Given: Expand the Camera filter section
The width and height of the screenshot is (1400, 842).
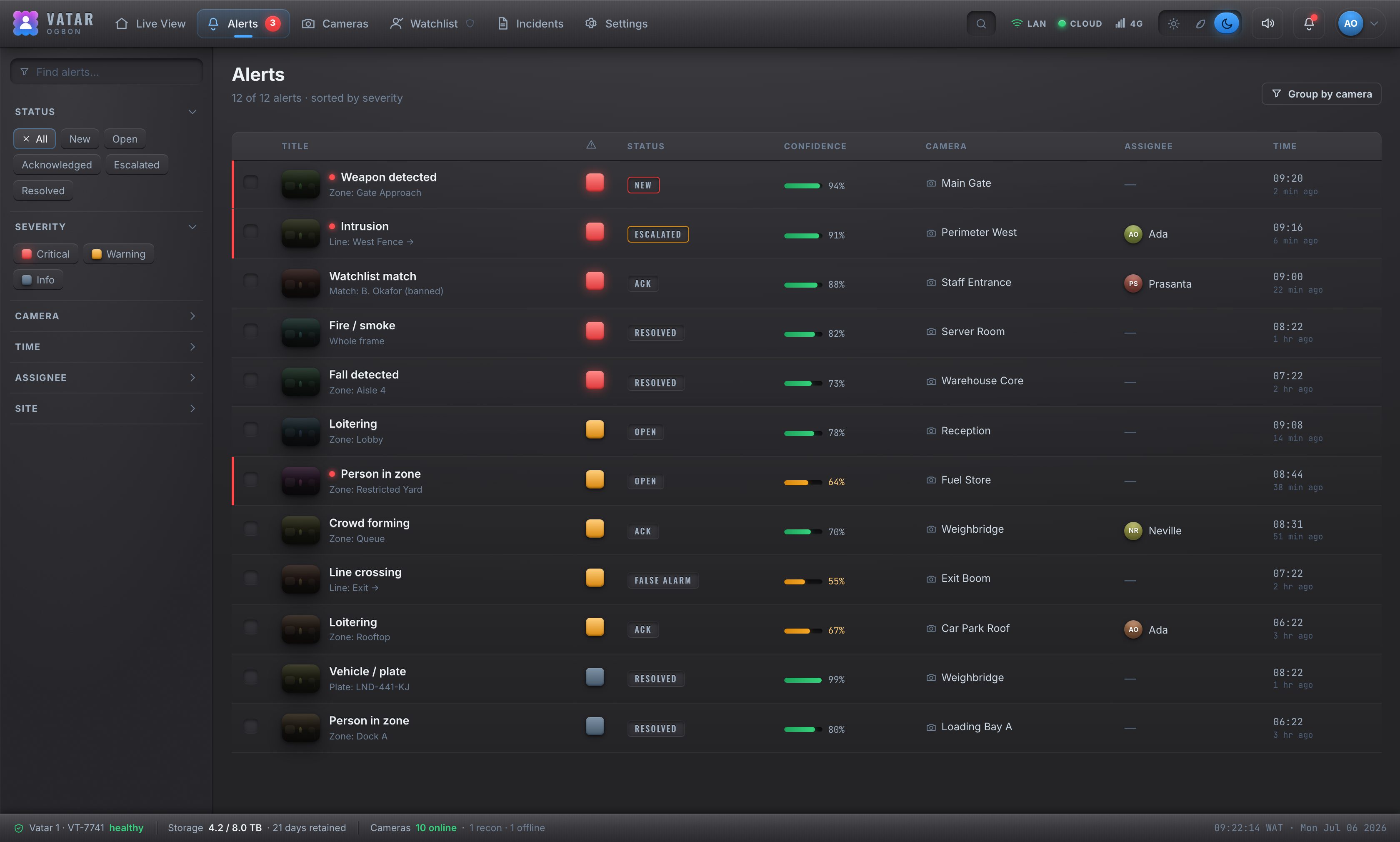Looking at the screenshot, I should (x=107, y=316).
